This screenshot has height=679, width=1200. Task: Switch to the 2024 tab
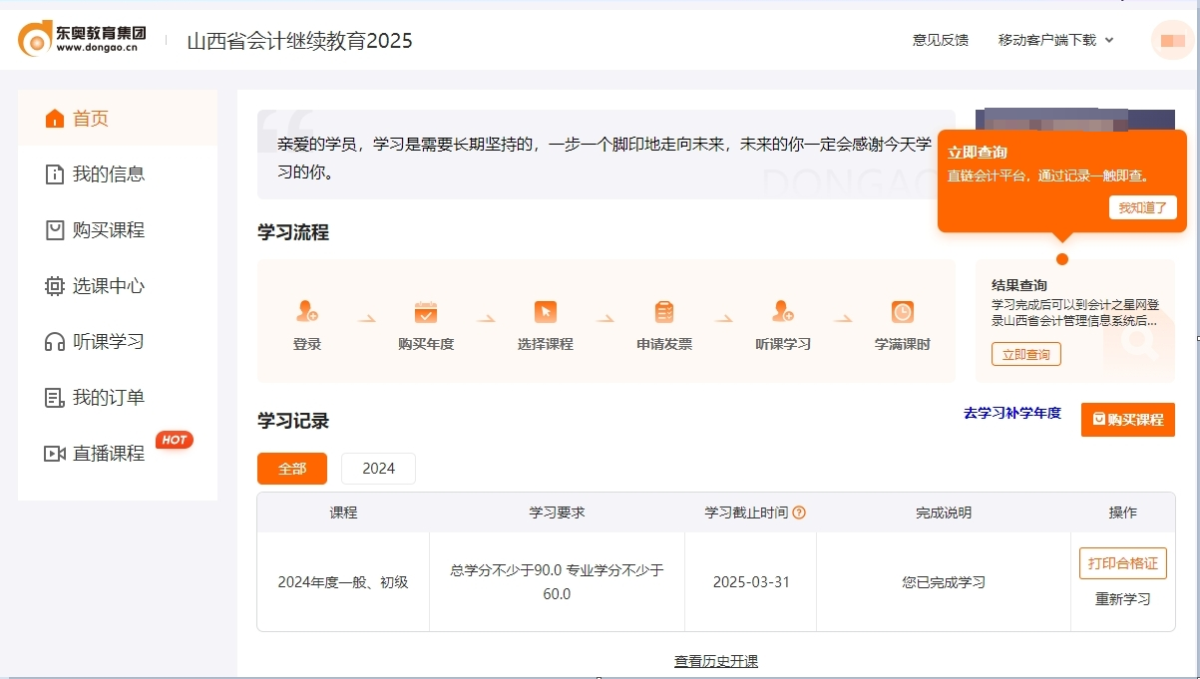point(378,468)
